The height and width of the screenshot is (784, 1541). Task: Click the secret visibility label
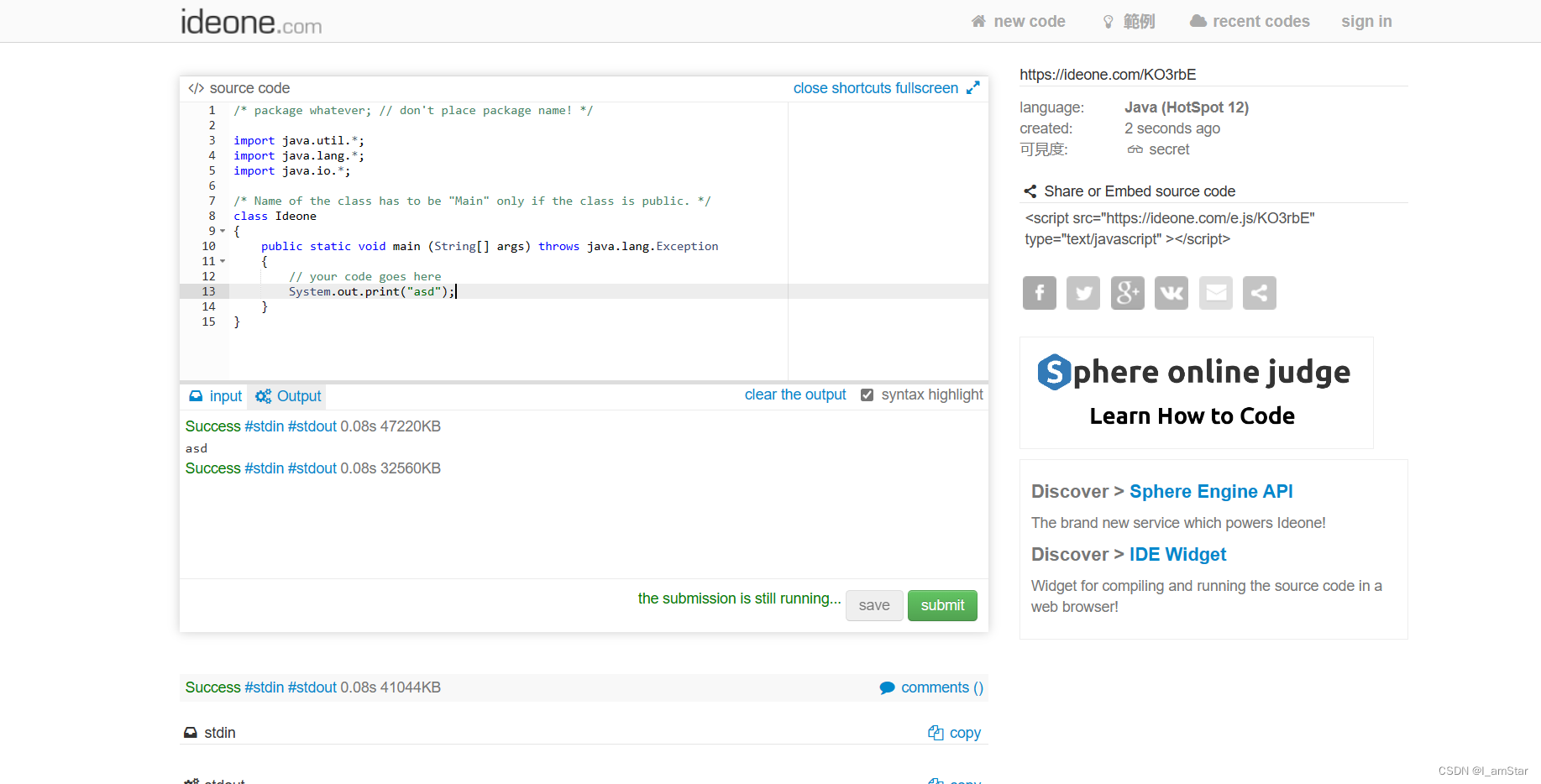pyautogui.click(x=1169, y=149)
